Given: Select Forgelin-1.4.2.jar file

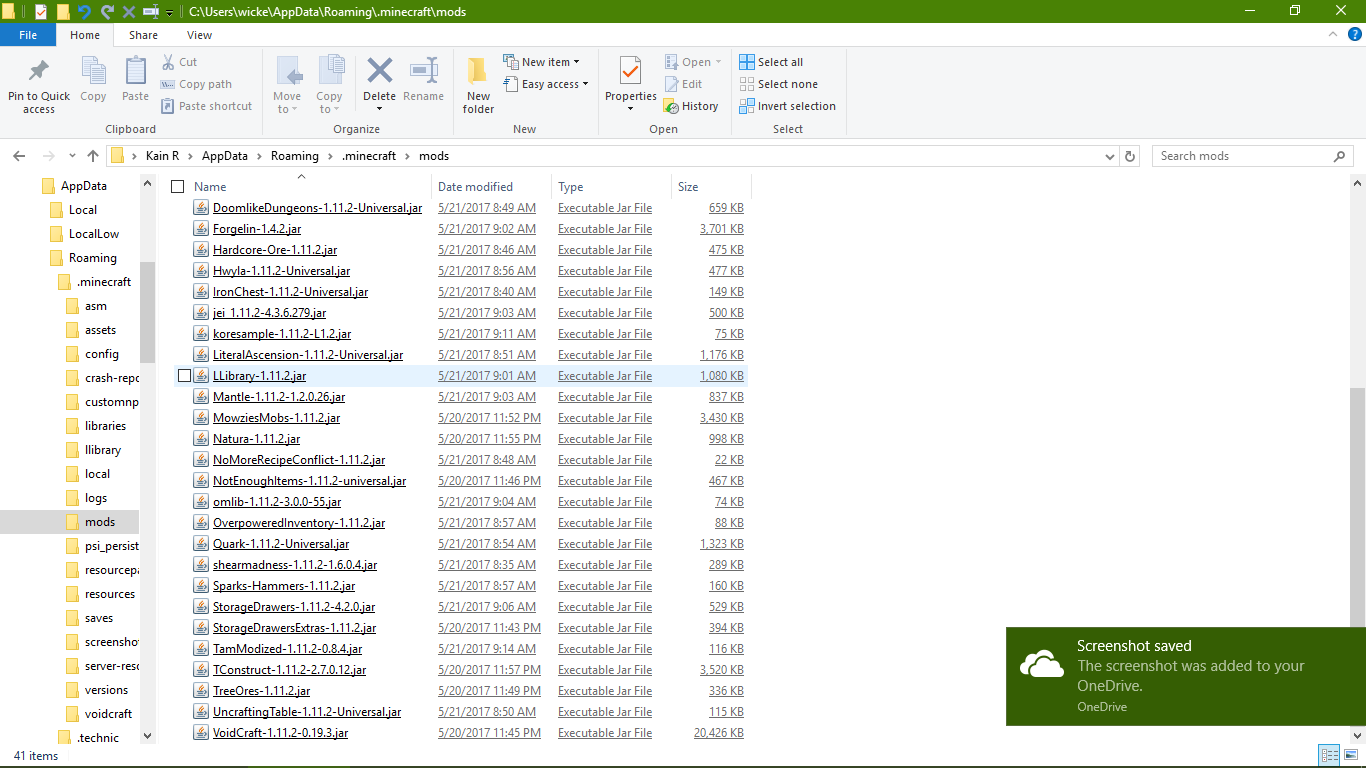Looking at the screenshot, I should tap(257, 229).
